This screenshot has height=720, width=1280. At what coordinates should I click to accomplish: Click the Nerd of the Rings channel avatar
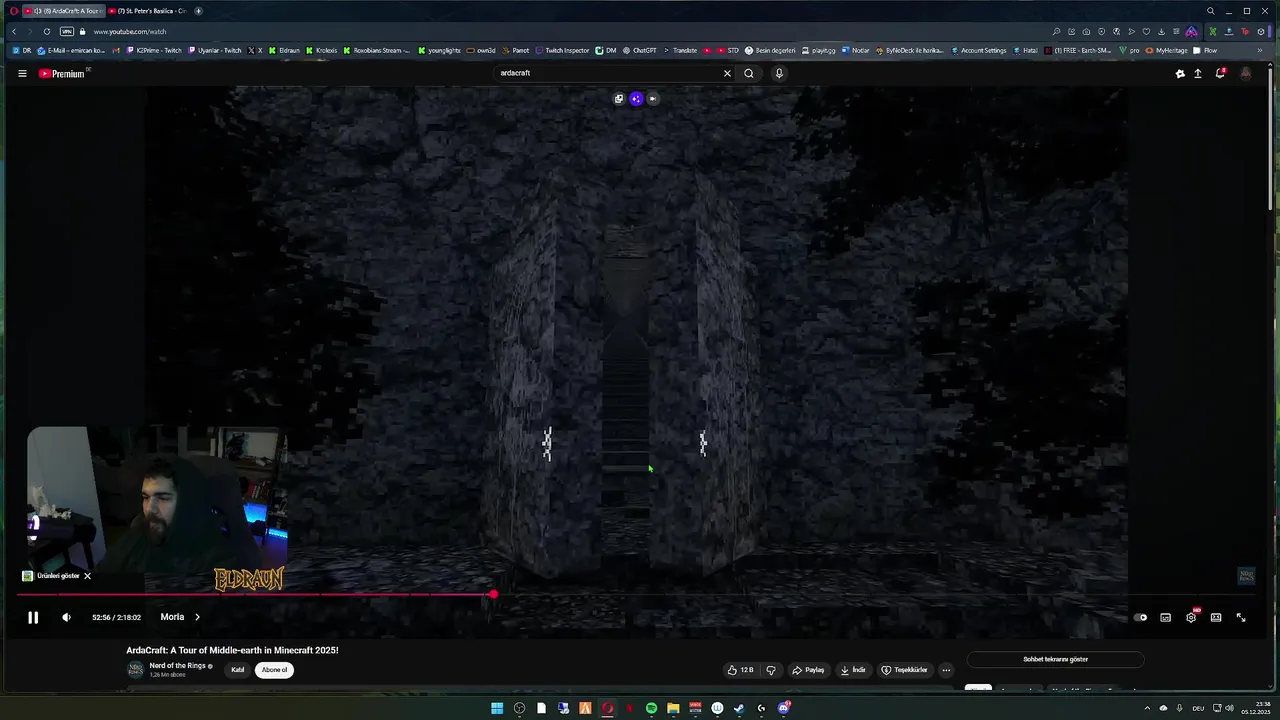[135, 669]
